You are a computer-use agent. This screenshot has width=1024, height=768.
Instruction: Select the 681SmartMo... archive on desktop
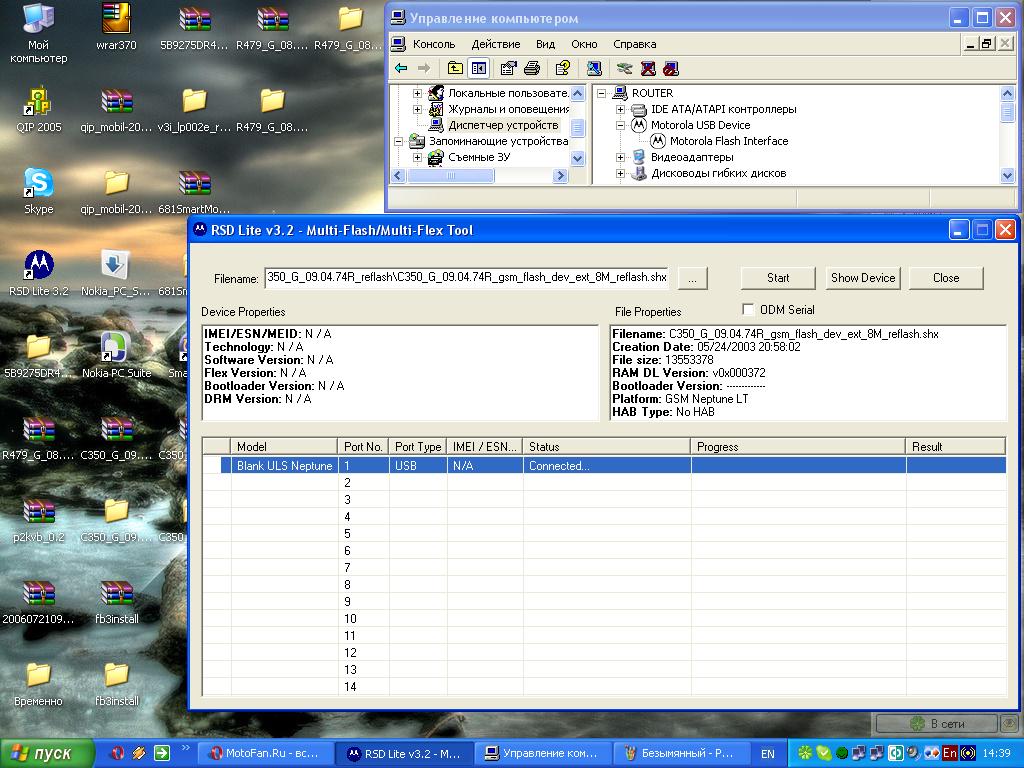pos(194,191)
